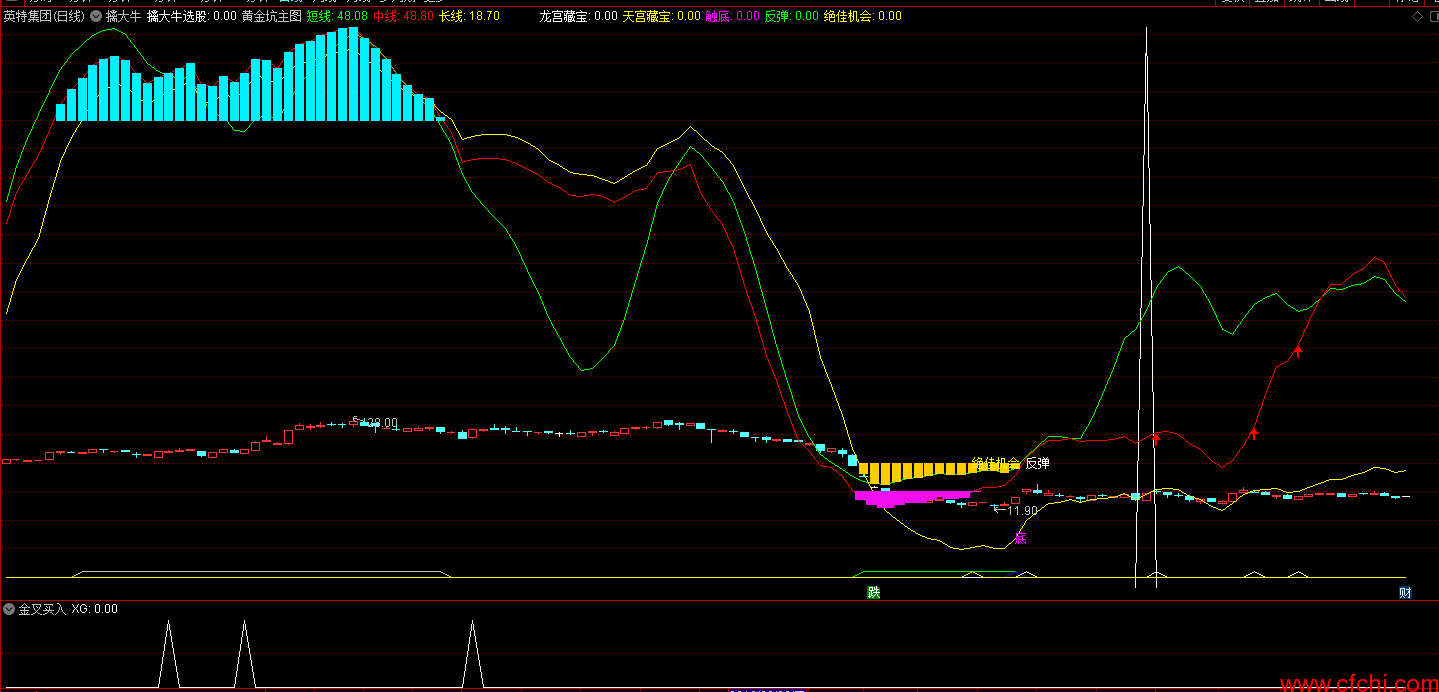1439x692 pixels.
Task: Click the green 跌 marker icon
Action: click(873, 593)
